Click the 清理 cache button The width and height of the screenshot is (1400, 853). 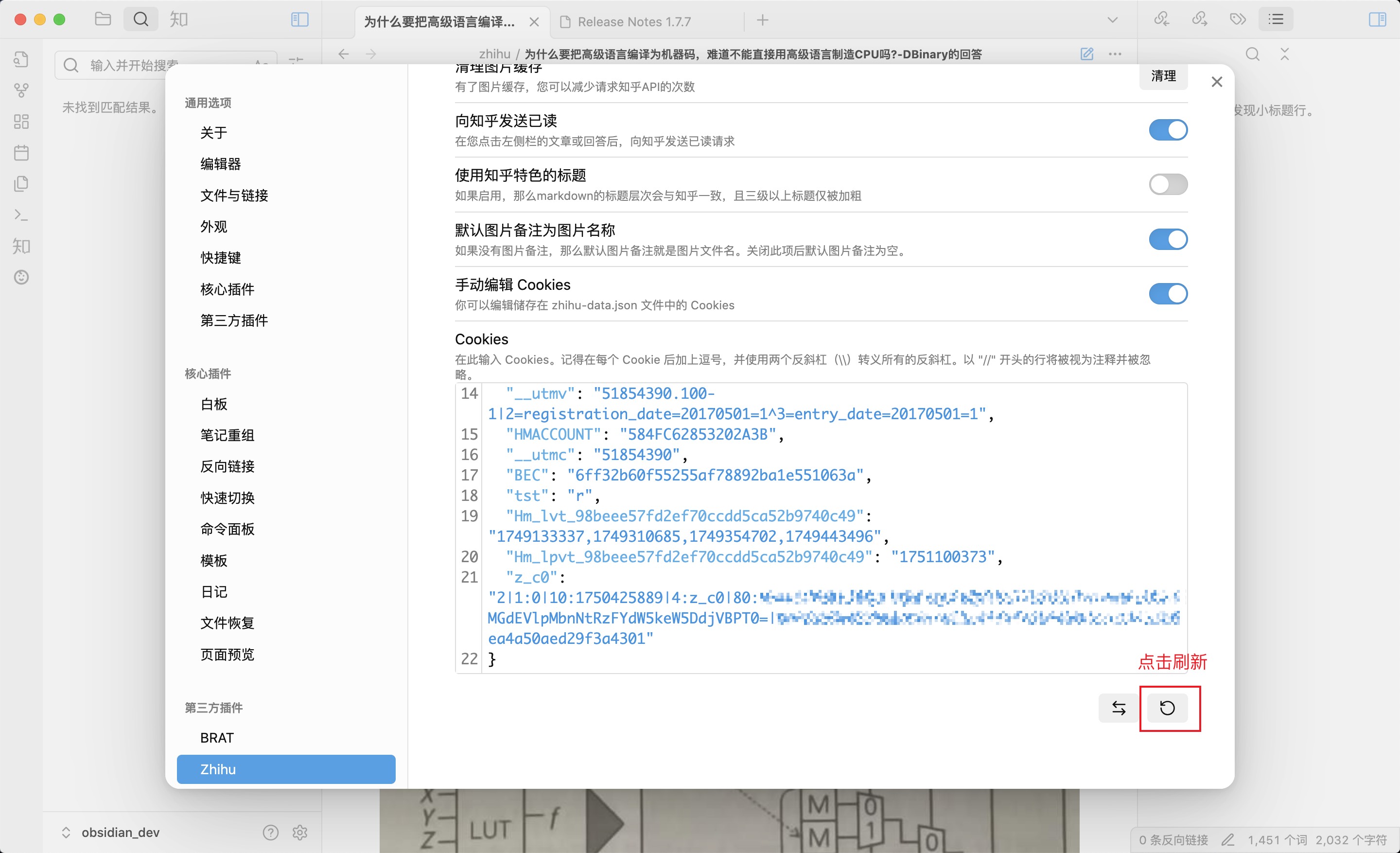pyautogui.click(x=1163, y=76)
